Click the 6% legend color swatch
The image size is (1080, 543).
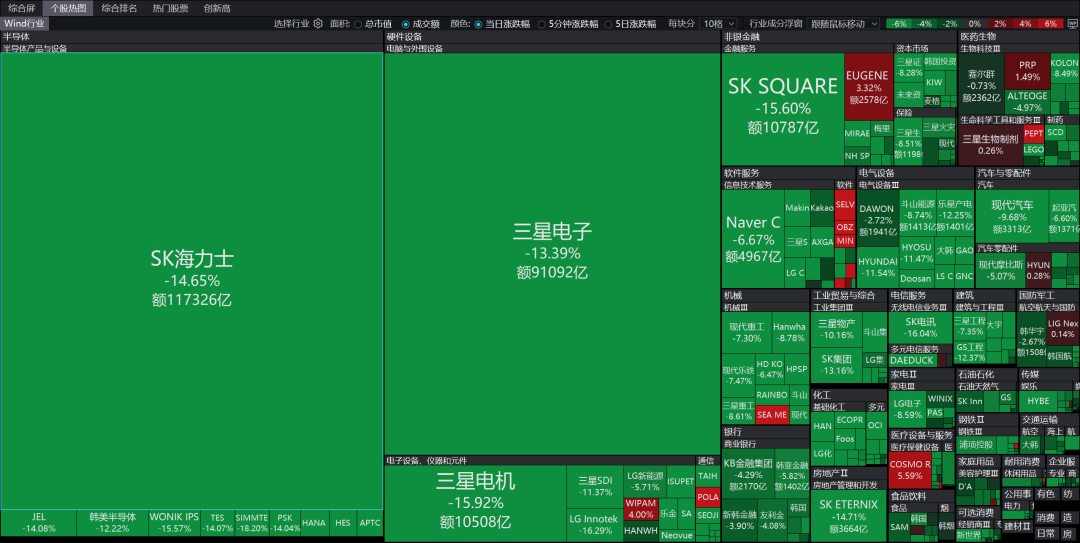click(x=1051, y=23)
